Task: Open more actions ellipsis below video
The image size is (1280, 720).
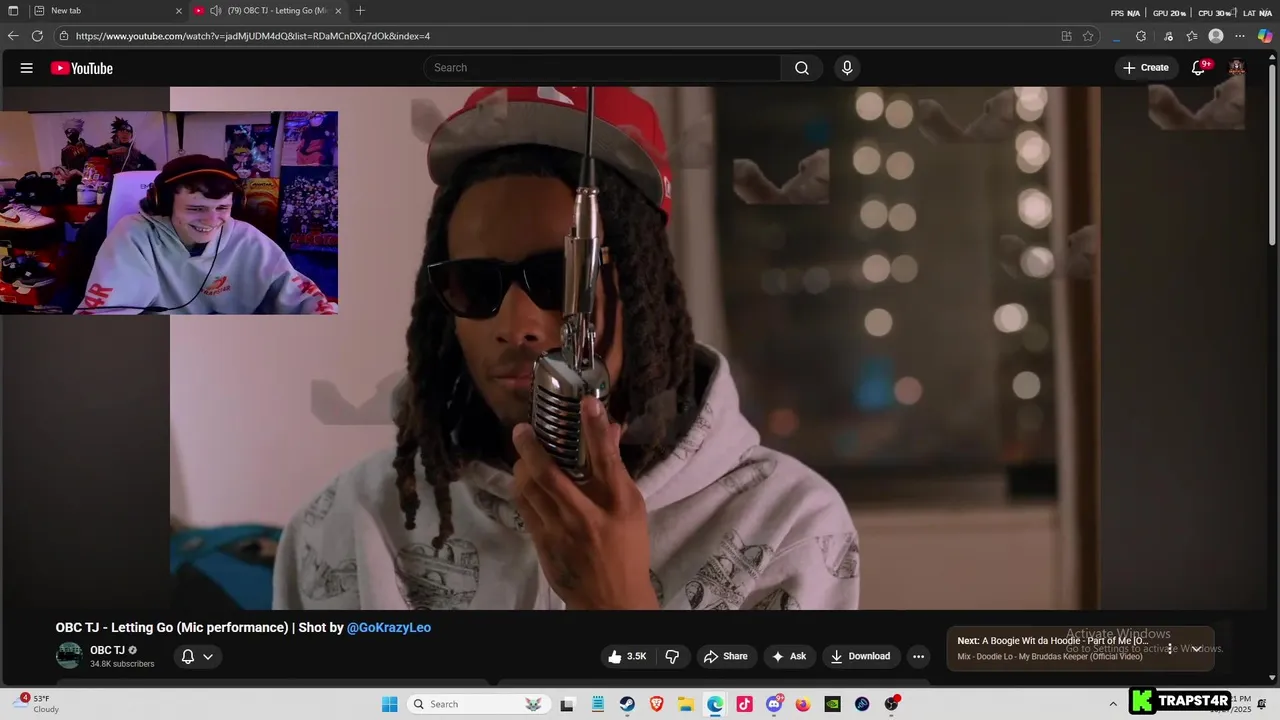Action: point(918,657)
